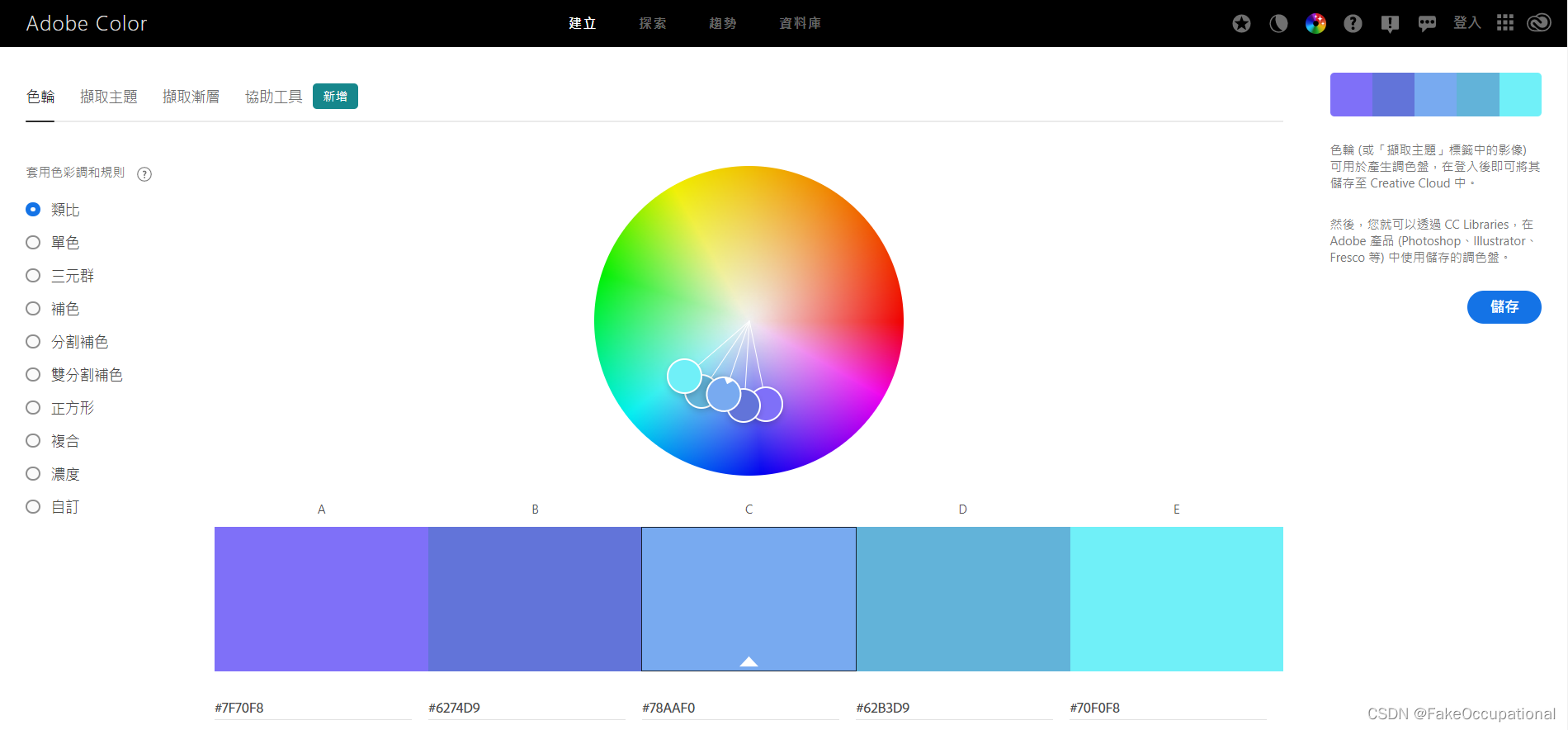Image resolution: width=1568 pixels, height=730 pixels.
Task: Select color swatch C light blue
Action: 749,599
